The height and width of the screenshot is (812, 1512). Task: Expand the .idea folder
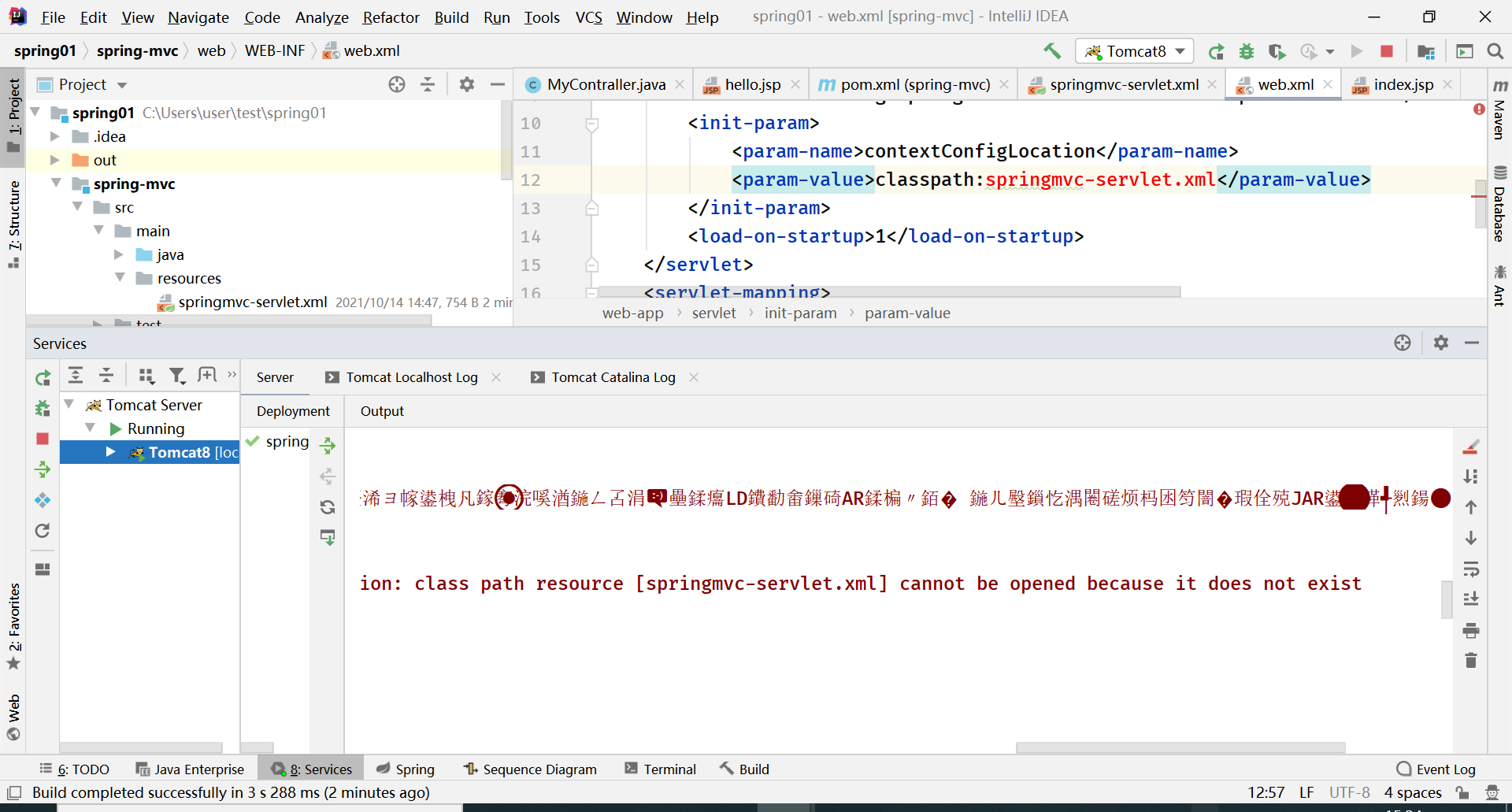(55, 136)
